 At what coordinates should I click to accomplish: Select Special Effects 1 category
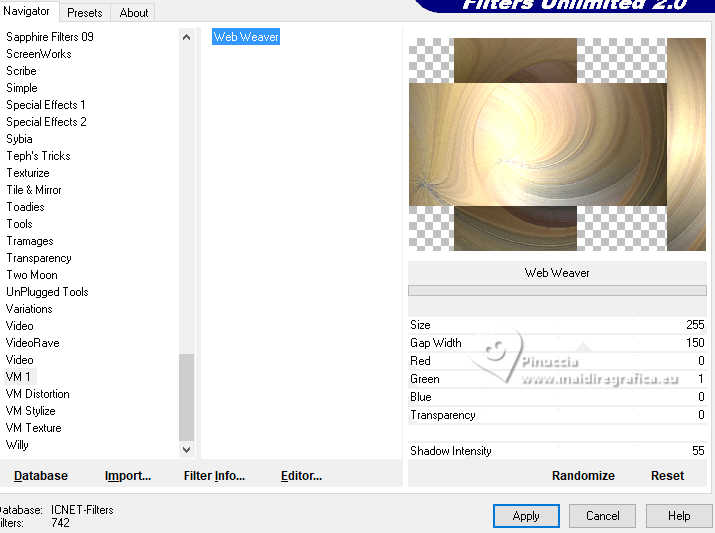point(46,105)
